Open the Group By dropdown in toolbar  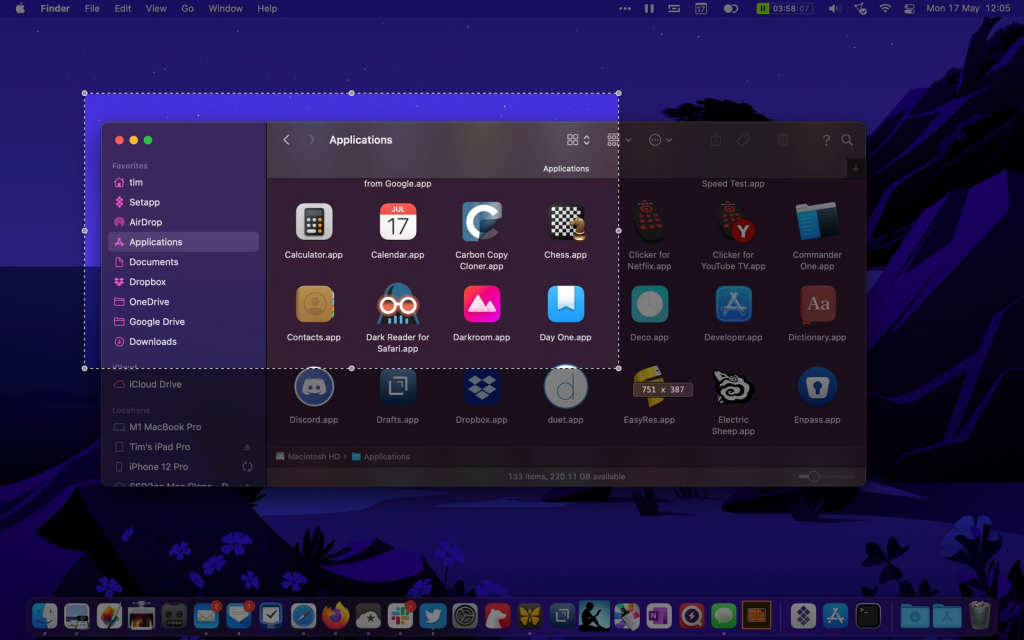click(x=619, y=140)
